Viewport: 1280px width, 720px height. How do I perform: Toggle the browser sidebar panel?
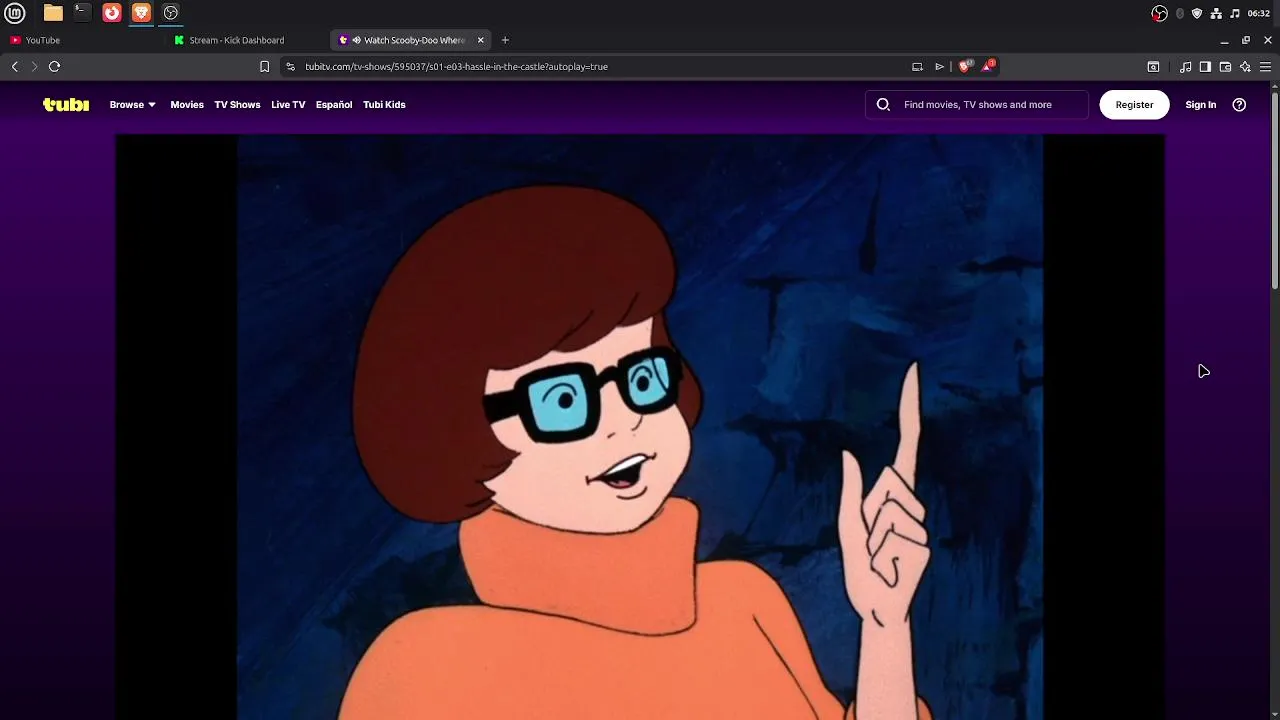1205,67
